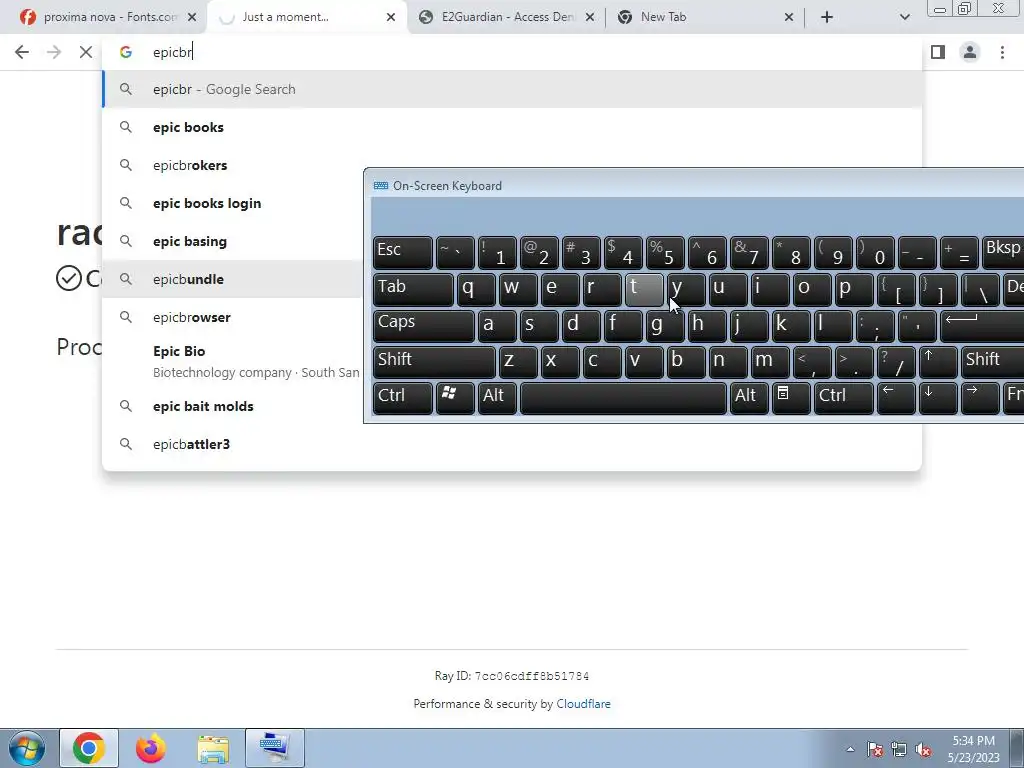
Task: Toggle left Shift on On-Screen Keyboard
Action: (x=434, y=362)
